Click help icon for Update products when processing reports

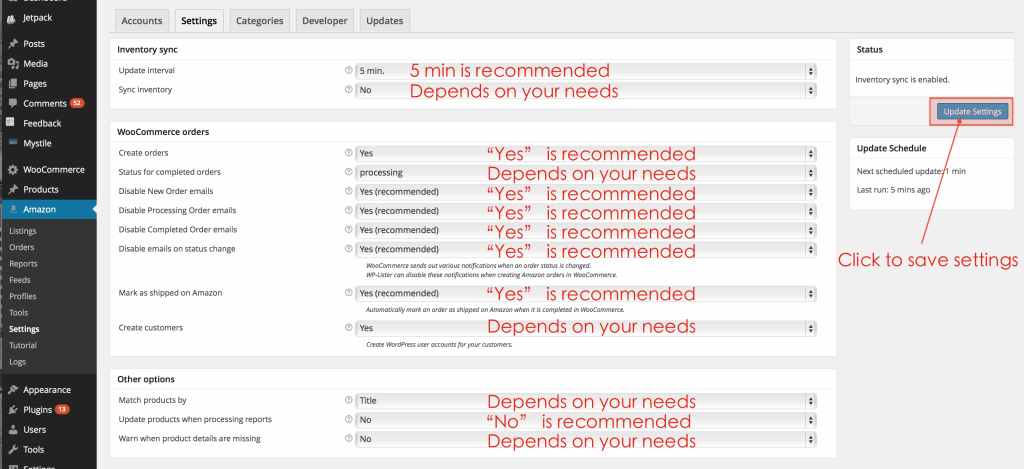pos(348,419)
